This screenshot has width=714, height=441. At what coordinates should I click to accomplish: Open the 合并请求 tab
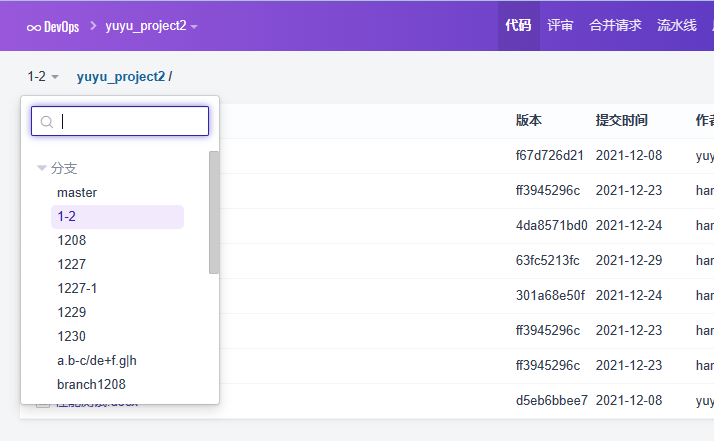click(x=615, y=26)
